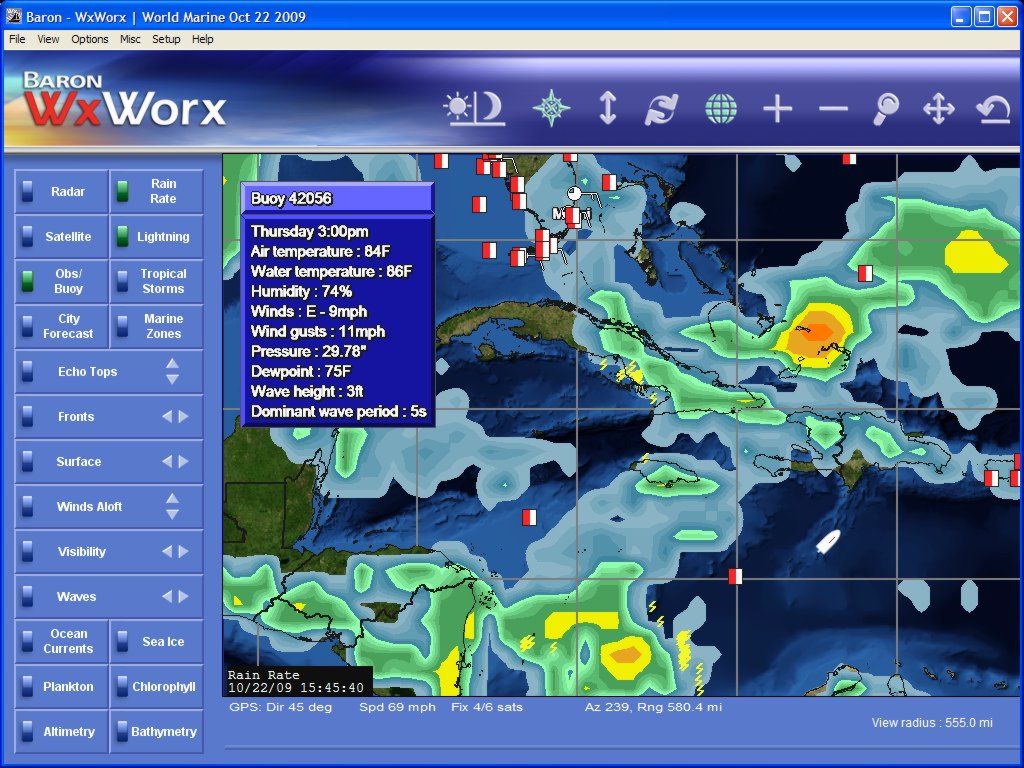Open the Options menu

point(89,39)
